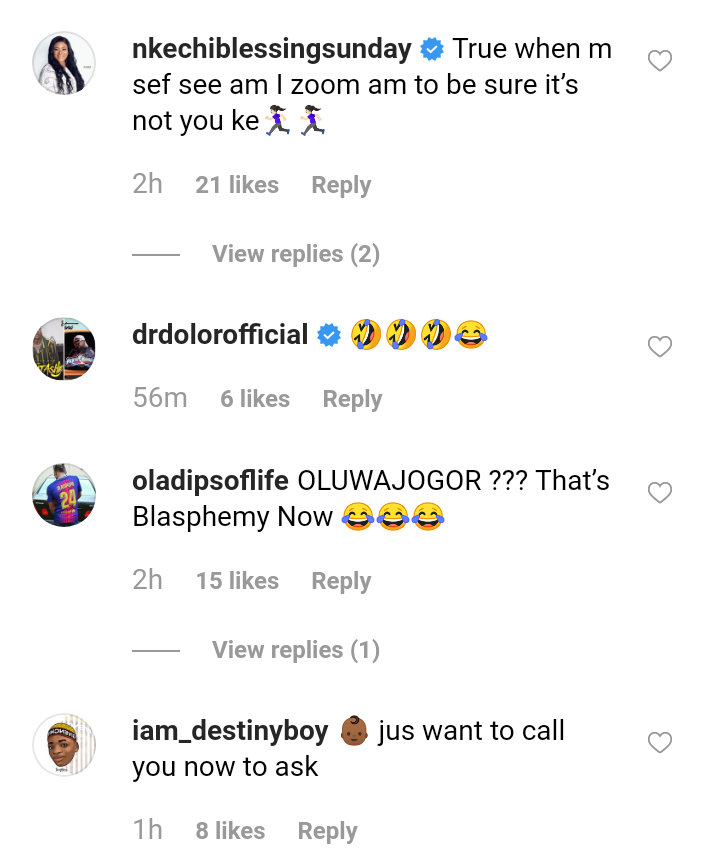Tap heart on oladipsoflife's comment
This screenshot has width=720, height=864.
coord(659,493)
